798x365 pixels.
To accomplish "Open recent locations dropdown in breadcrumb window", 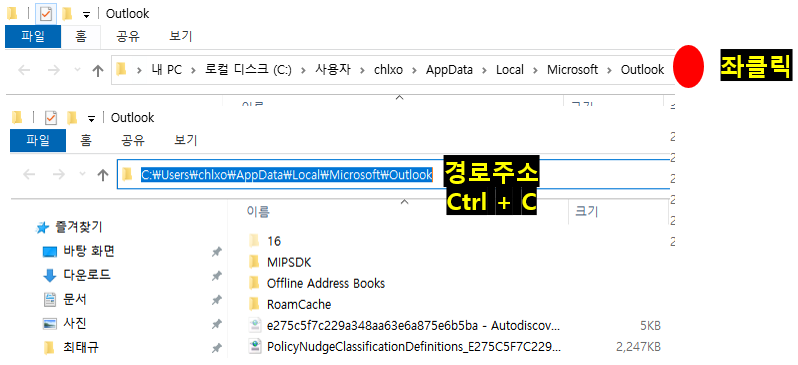I will 77,70.
